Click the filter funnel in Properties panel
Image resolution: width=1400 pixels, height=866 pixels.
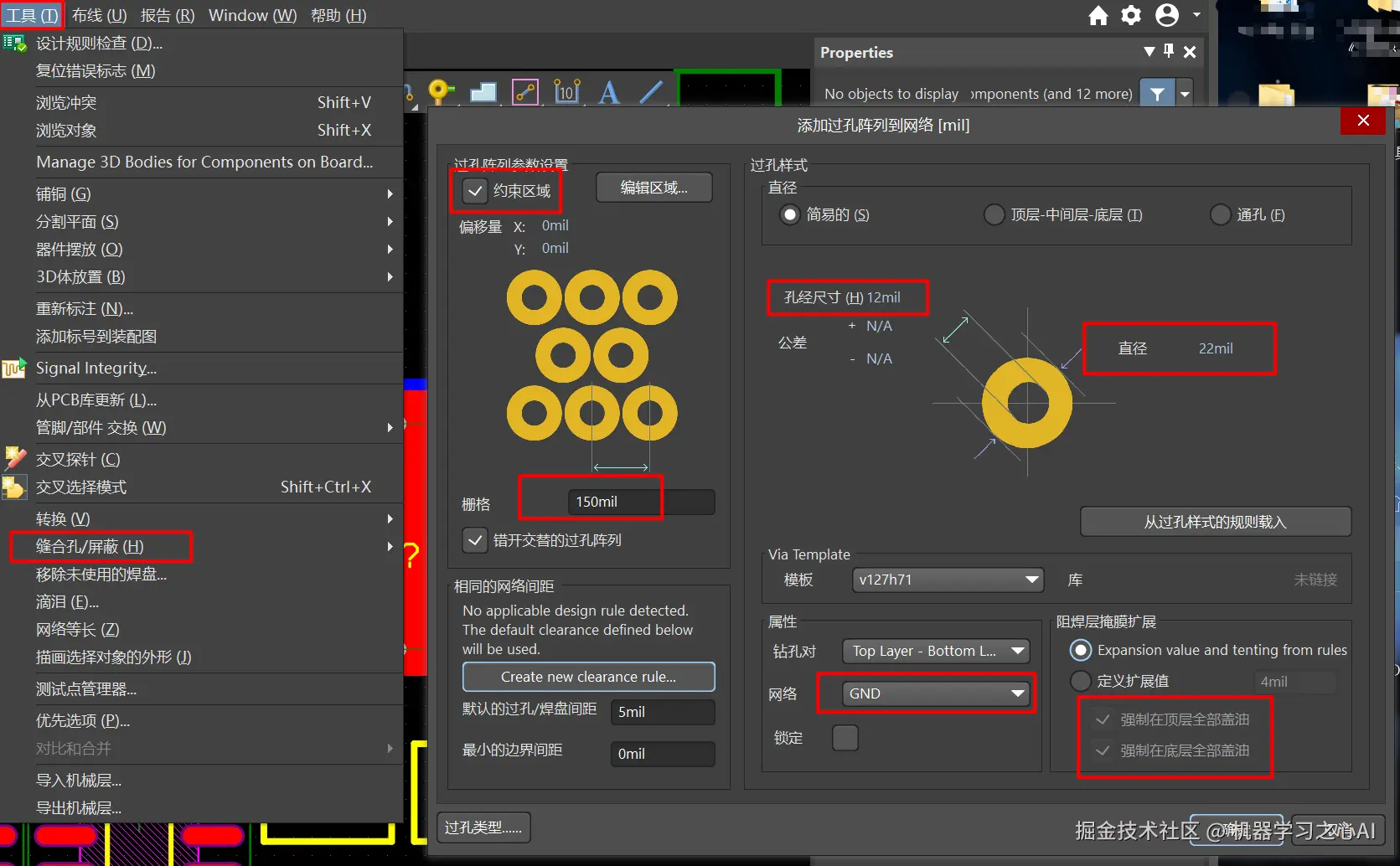pos(1157,94)
